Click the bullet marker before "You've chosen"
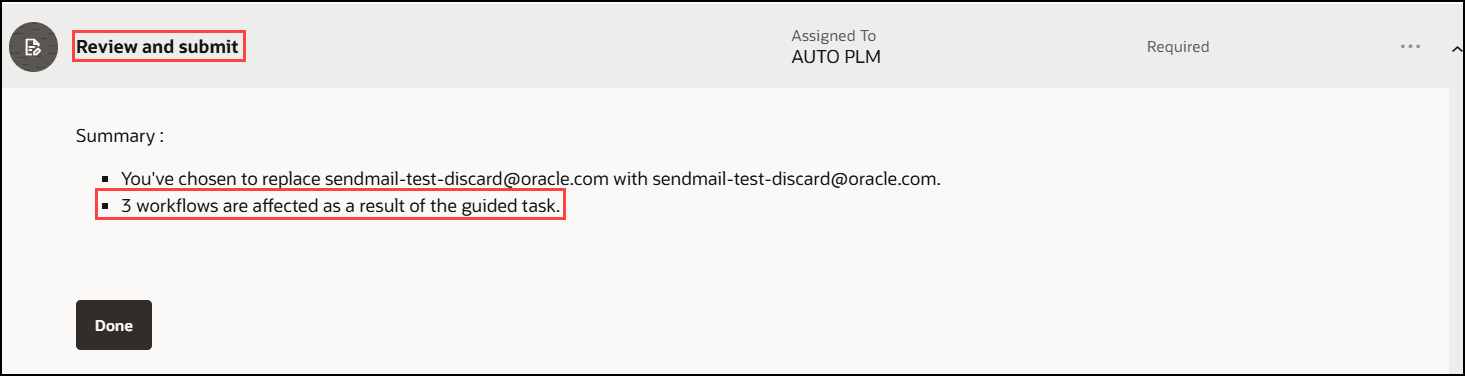The height and width of the screenshot is (376, 1465). coord(105,180)
